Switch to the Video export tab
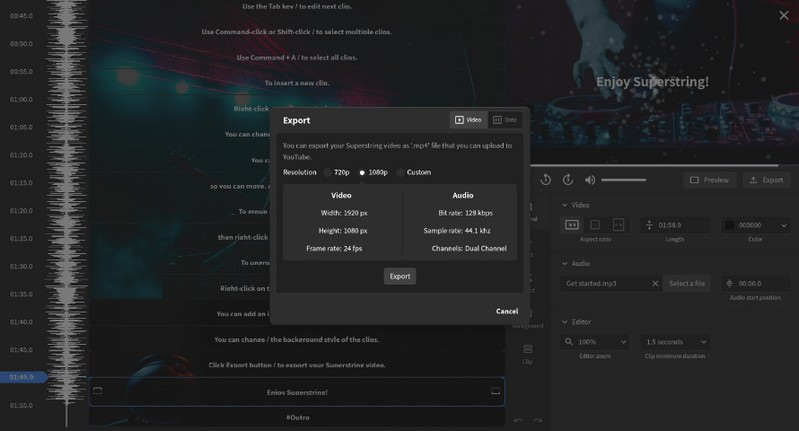The width and height of the screenshot is (799, 431). pos(468,120)
